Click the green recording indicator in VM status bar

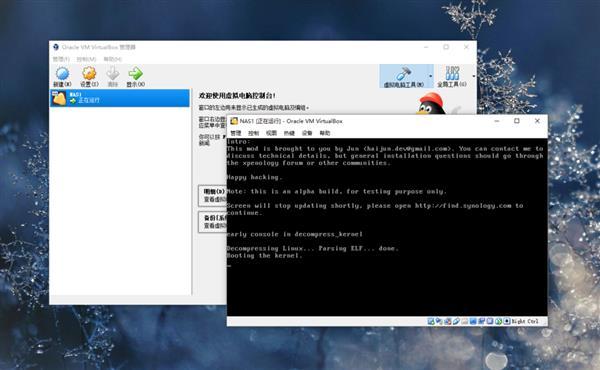click(498, 321)
